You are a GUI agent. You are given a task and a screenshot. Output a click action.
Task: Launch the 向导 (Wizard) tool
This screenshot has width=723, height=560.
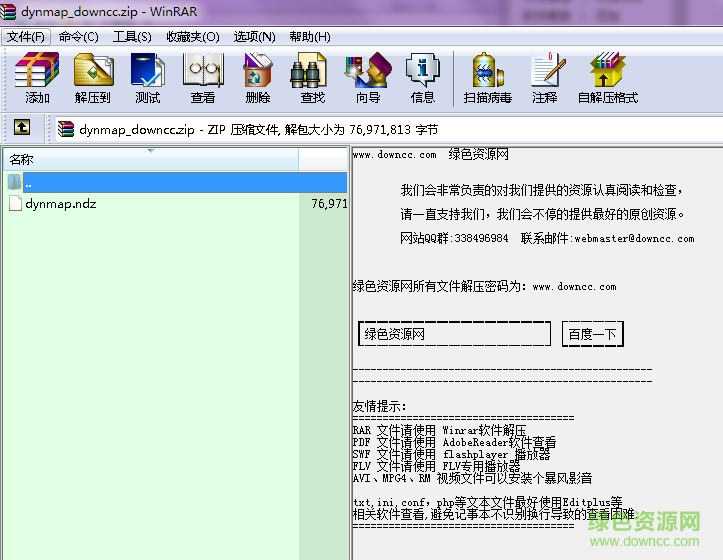pyautogui.click(x=368, y=78)
